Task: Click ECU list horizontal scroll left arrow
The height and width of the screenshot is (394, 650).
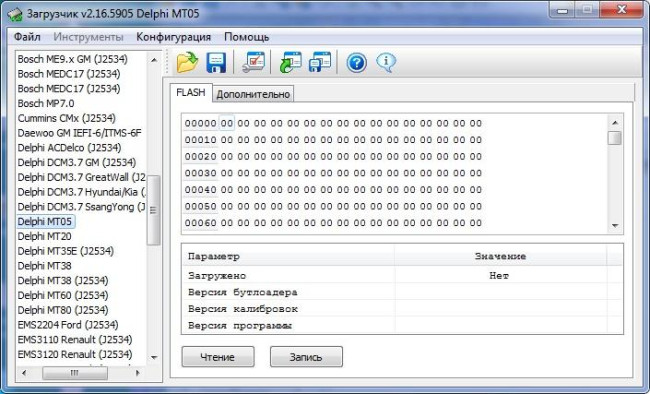Action: (24, 373)
